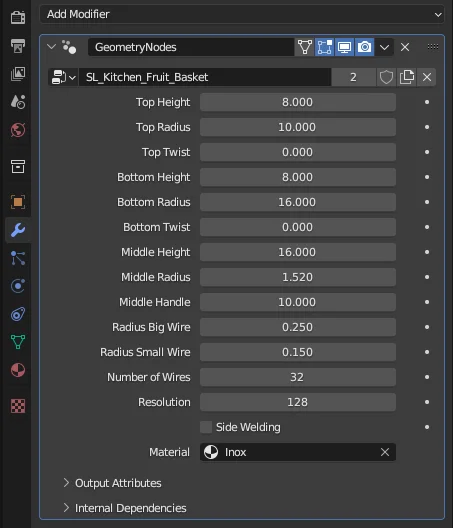Image resolution: width=453 pixels, height=528 pixels.
Task: Click the Number of Wires value field
Action: 297,377
